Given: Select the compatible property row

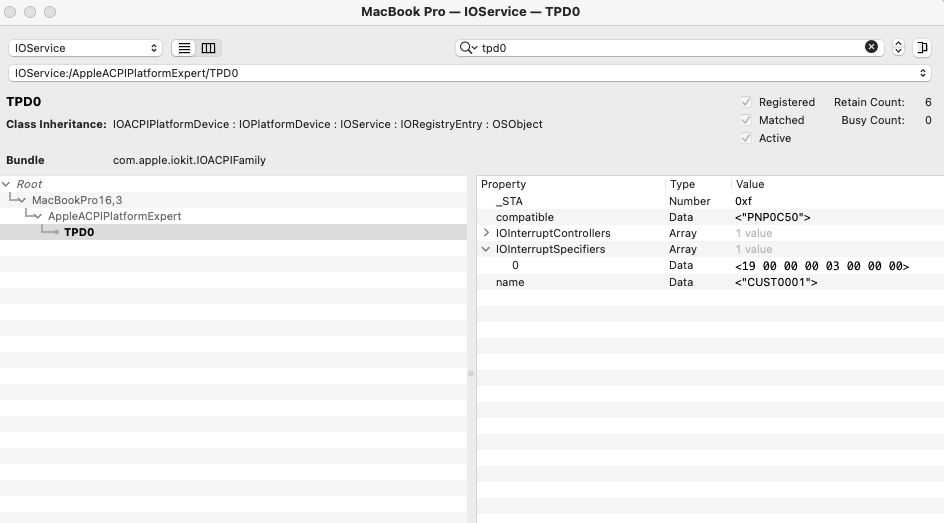Looking at the screenshot, I should click(x=710, y=217).
